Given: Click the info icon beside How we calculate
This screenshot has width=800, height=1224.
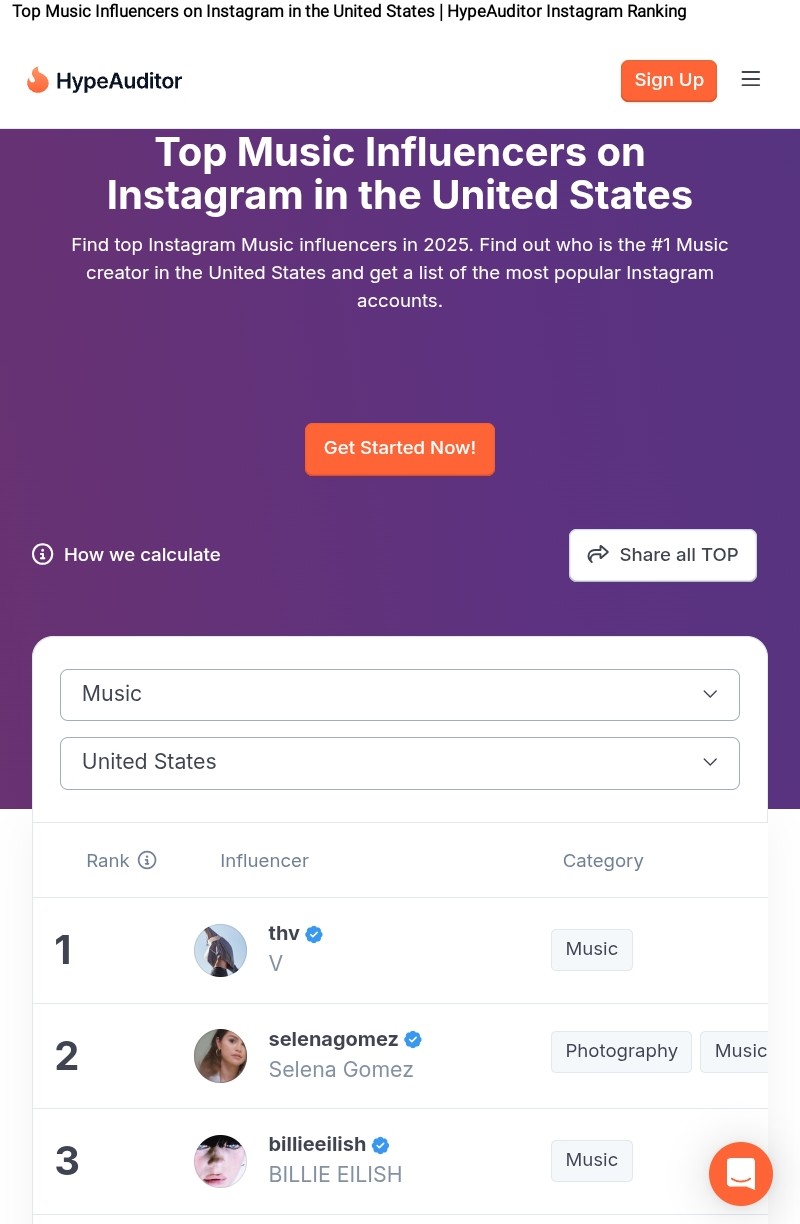Looking at the screenshot, I should pos(42,554).
